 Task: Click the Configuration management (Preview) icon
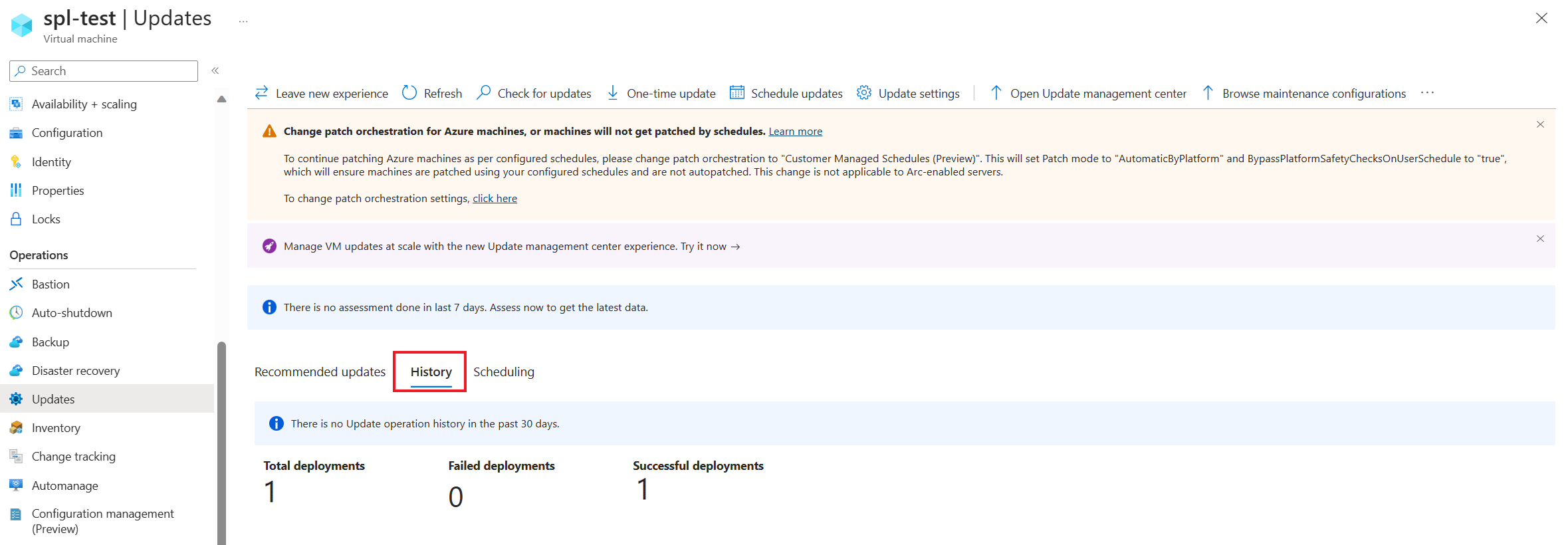click(x=16, y=514)
